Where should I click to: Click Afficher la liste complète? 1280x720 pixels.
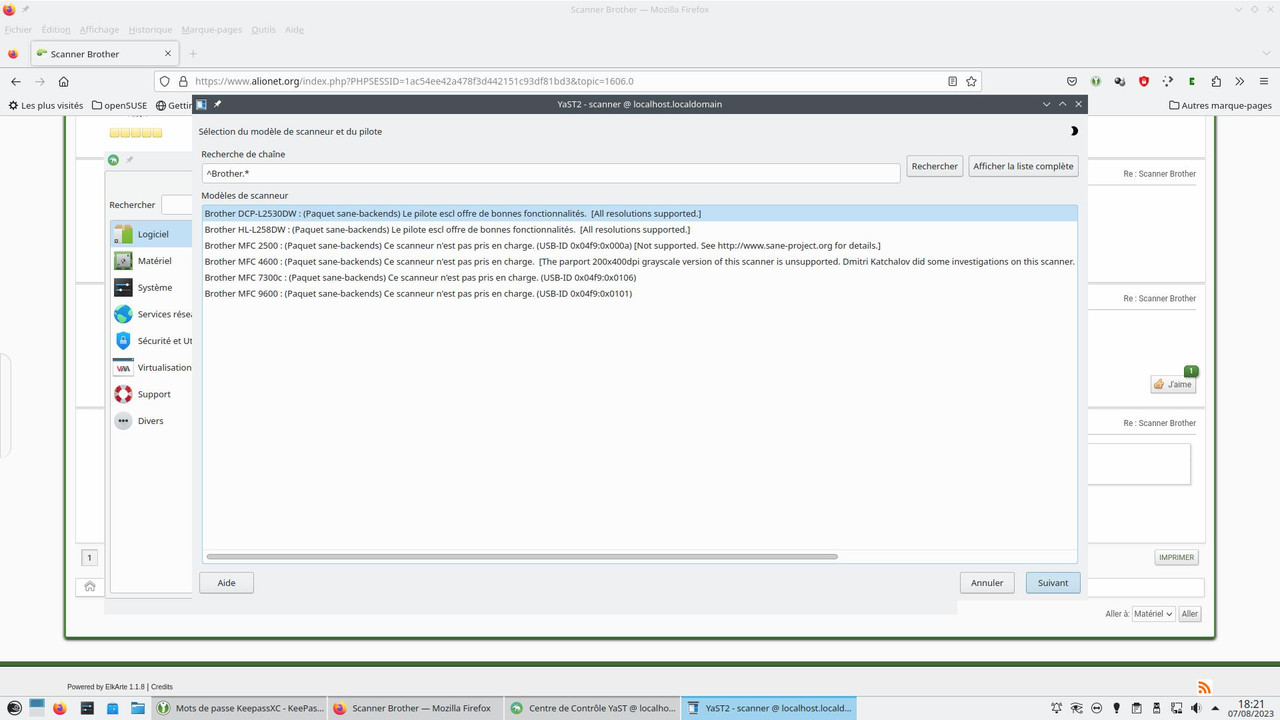pyautogui.click(x=1023, y=166)
